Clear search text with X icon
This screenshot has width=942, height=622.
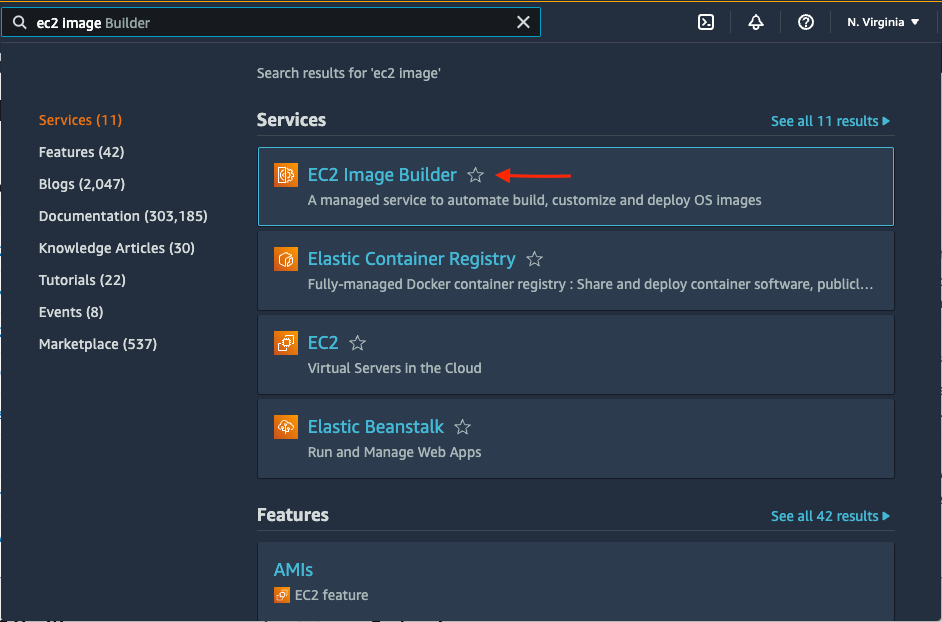click(523, 22)
